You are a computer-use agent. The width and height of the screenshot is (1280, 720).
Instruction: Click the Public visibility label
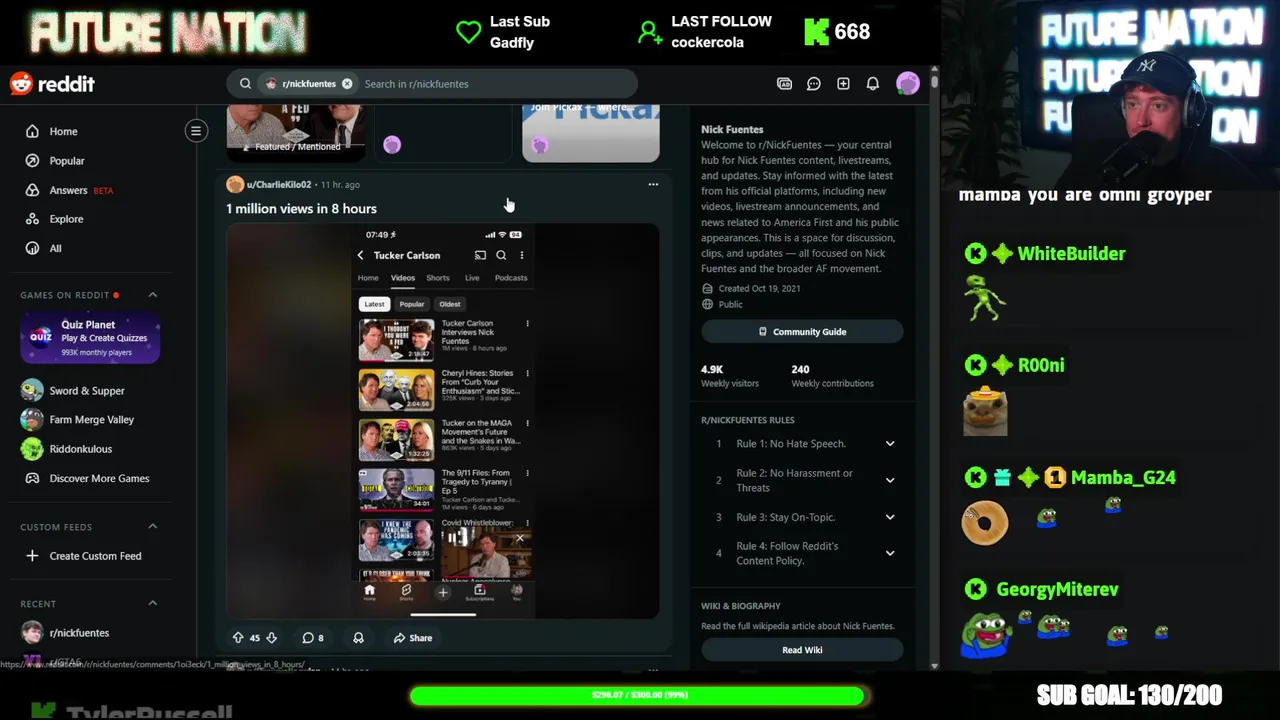point(731,305)
